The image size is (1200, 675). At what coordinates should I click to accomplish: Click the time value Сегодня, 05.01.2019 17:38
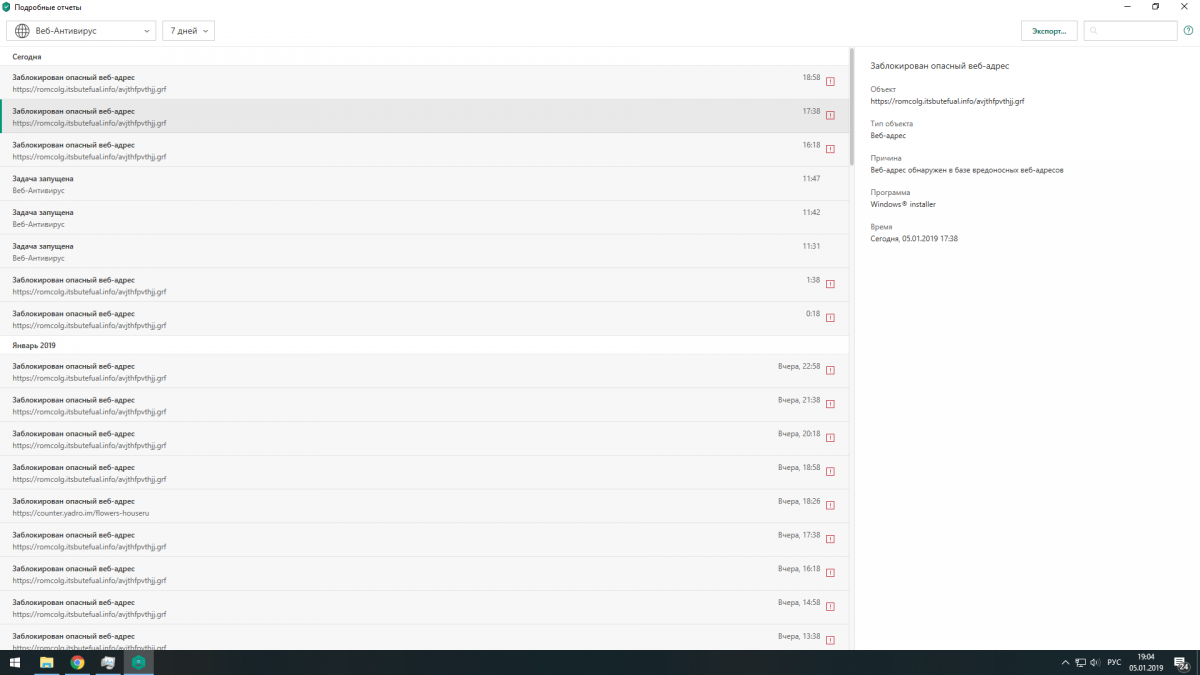914,238
